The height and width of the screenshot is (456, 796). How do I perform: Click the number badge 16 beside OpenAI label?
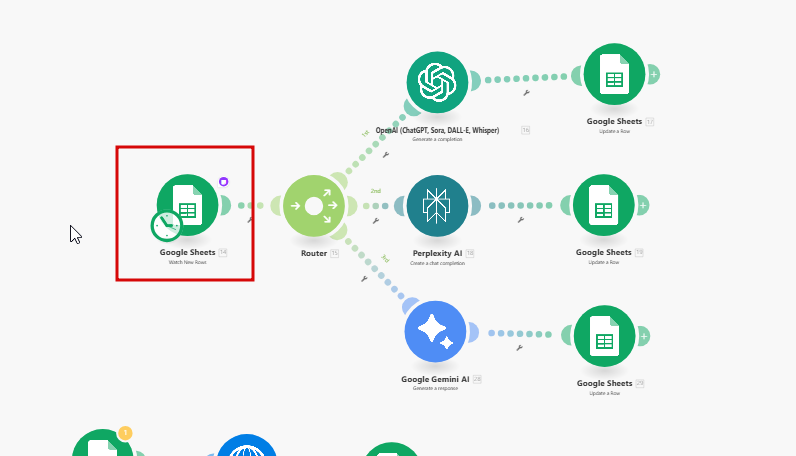(525, 131)
